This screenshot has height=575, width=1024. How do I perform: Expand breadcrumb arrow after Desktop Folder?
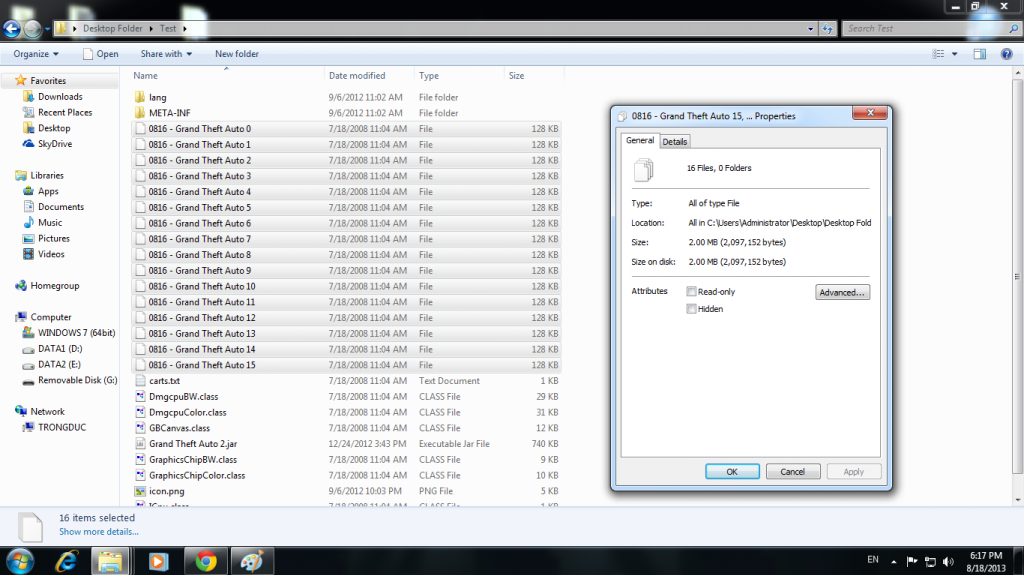click(x=151, y=29)
